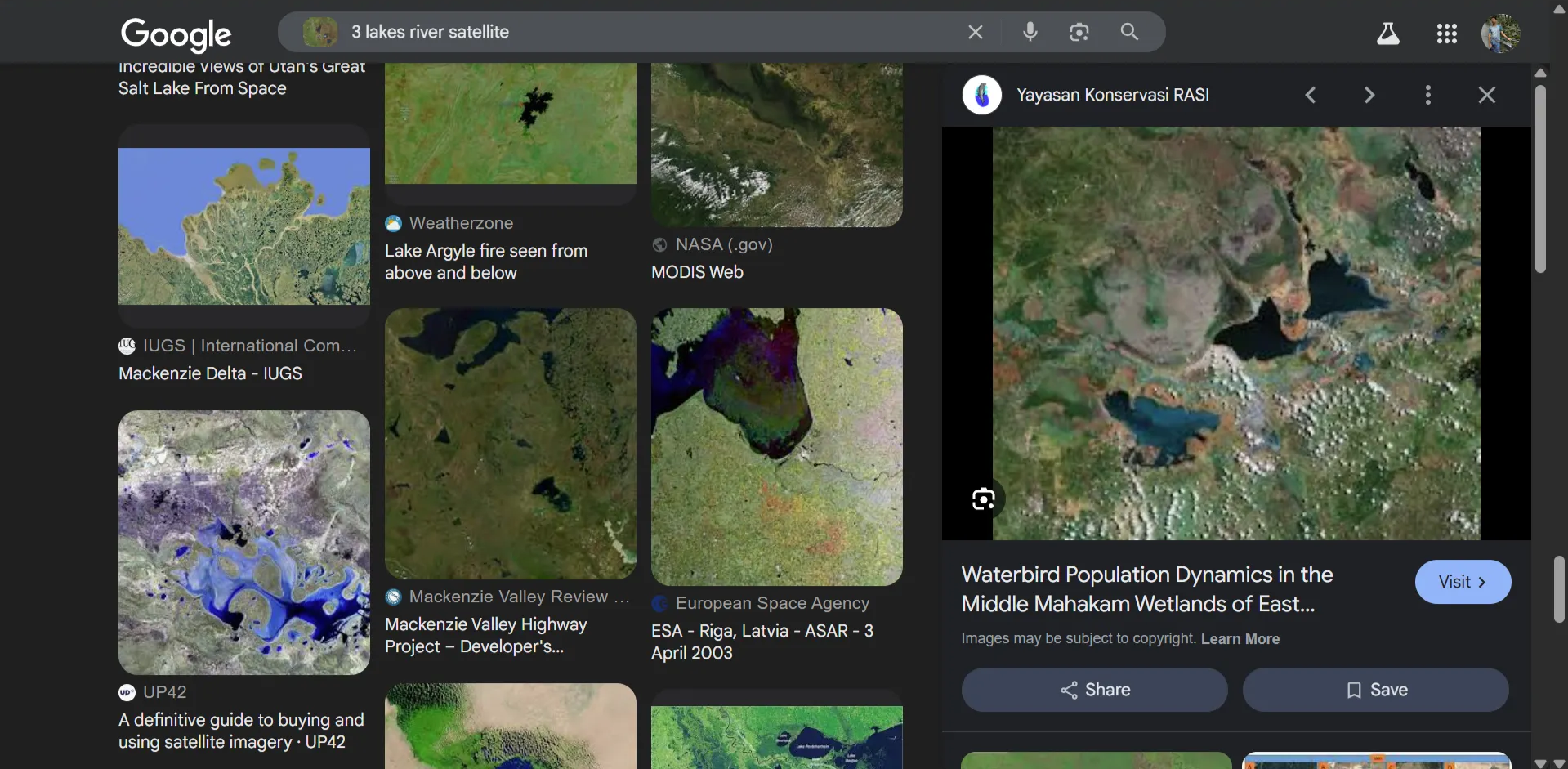
Task: Clear the search box text
Action: click(x=975, y=32)
